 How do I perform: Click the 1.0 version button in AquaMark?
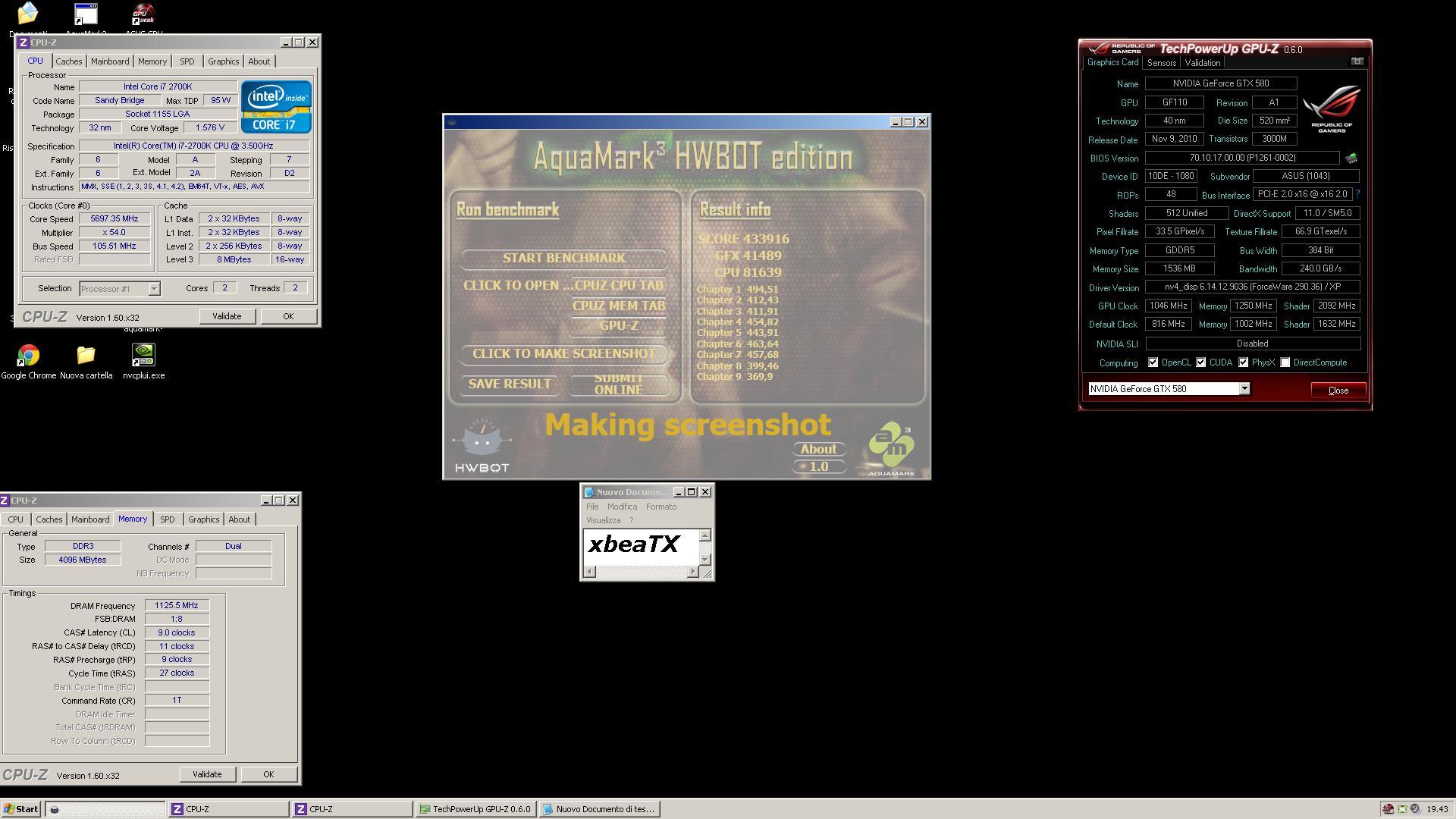819,466
